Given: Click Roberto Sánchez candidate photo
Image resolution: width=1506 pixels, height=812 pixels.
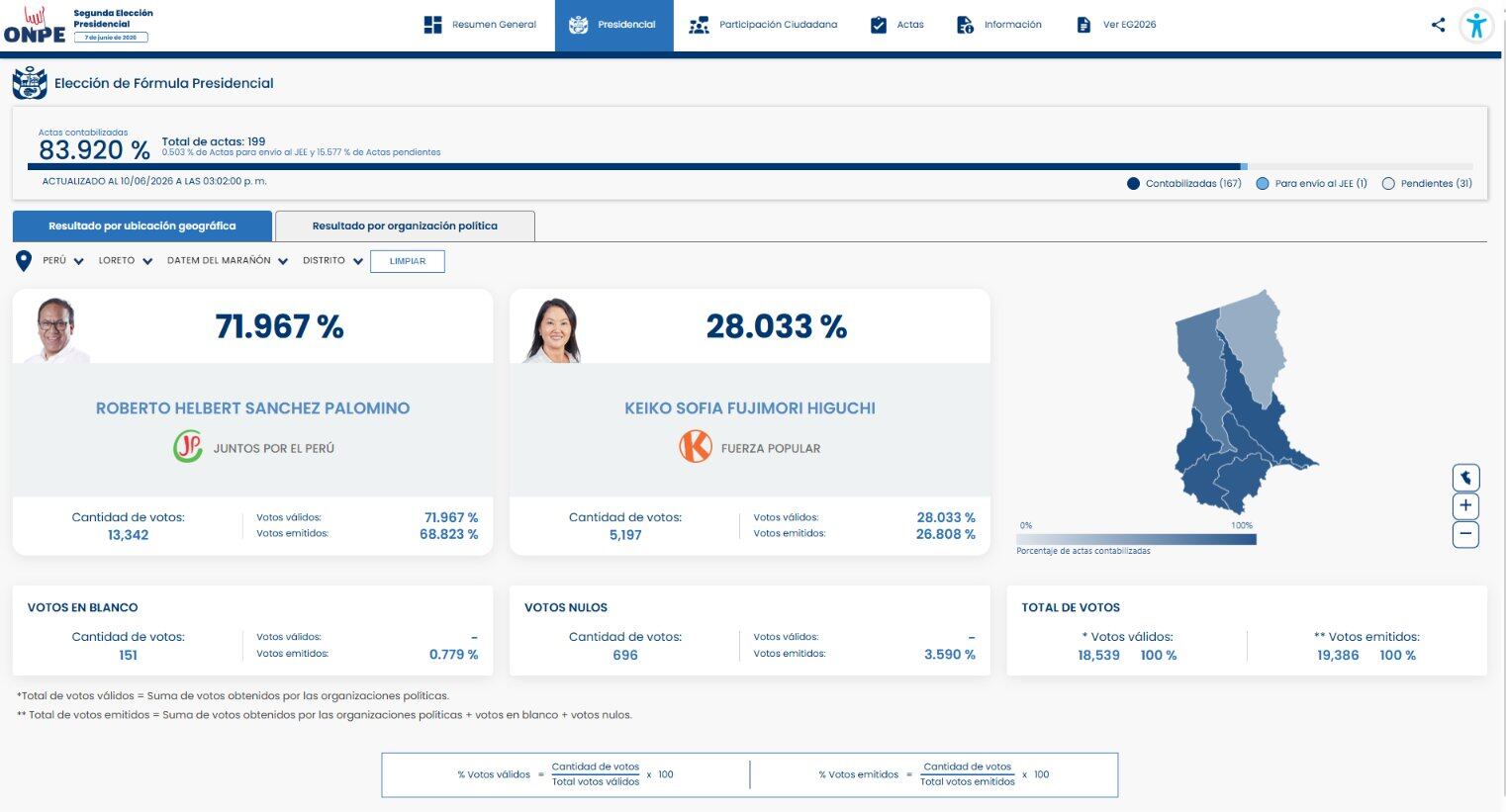Looking at the screenshot, I should click(x=56, y=330).
